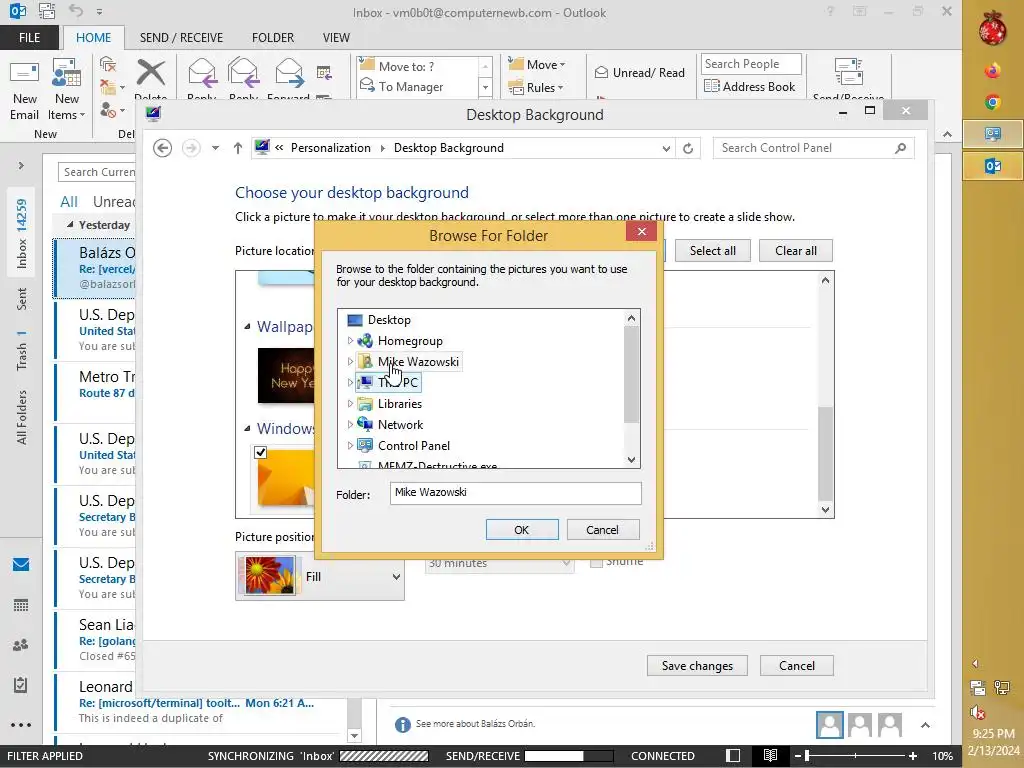Switch to the FOLDER ribbon tab
1024x768 pixels.
tap(273, 38)
